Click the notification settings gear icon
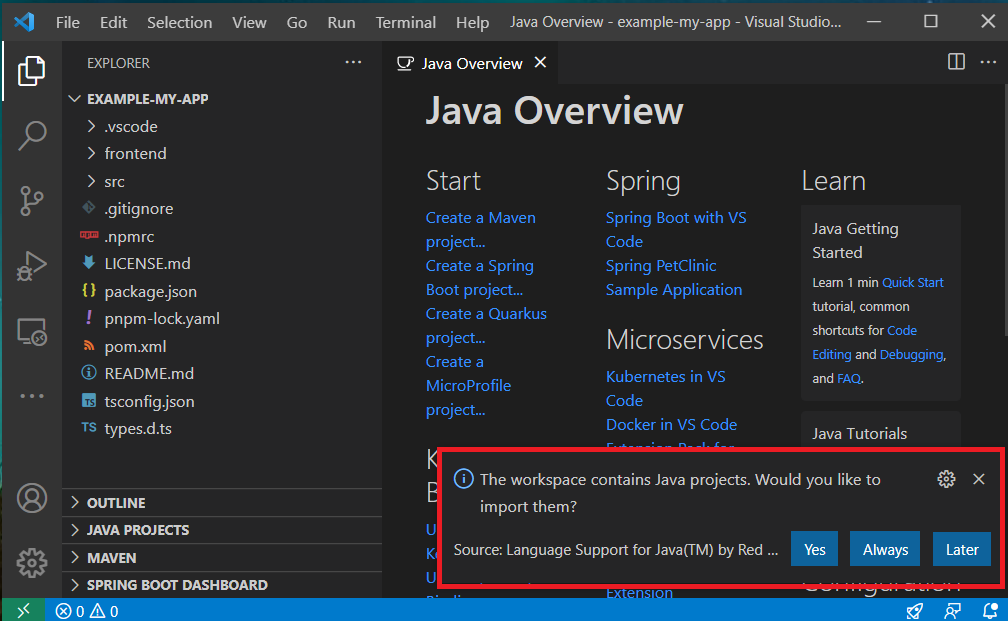This screenshot has width=1008, height=621. (946, 479)
